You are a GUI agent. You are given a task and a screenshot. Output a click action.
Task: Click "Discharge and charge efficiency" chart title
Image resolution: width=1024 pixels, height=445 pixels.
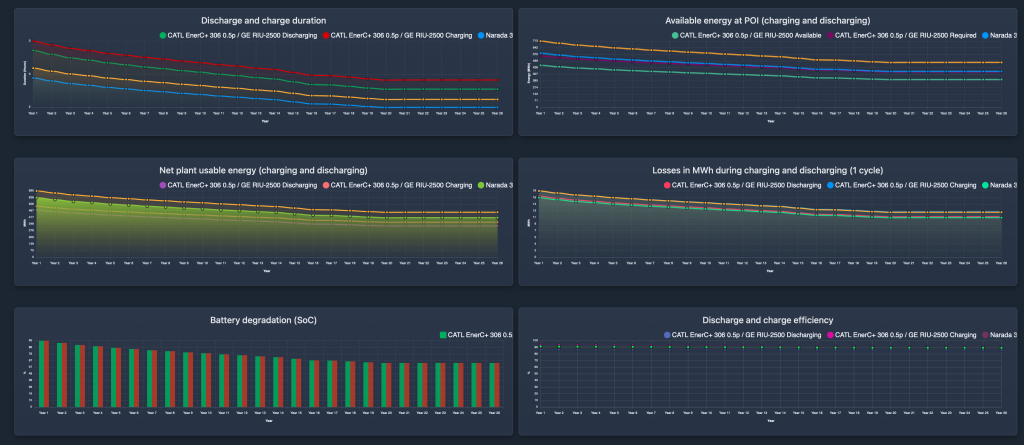click(769, 320)
